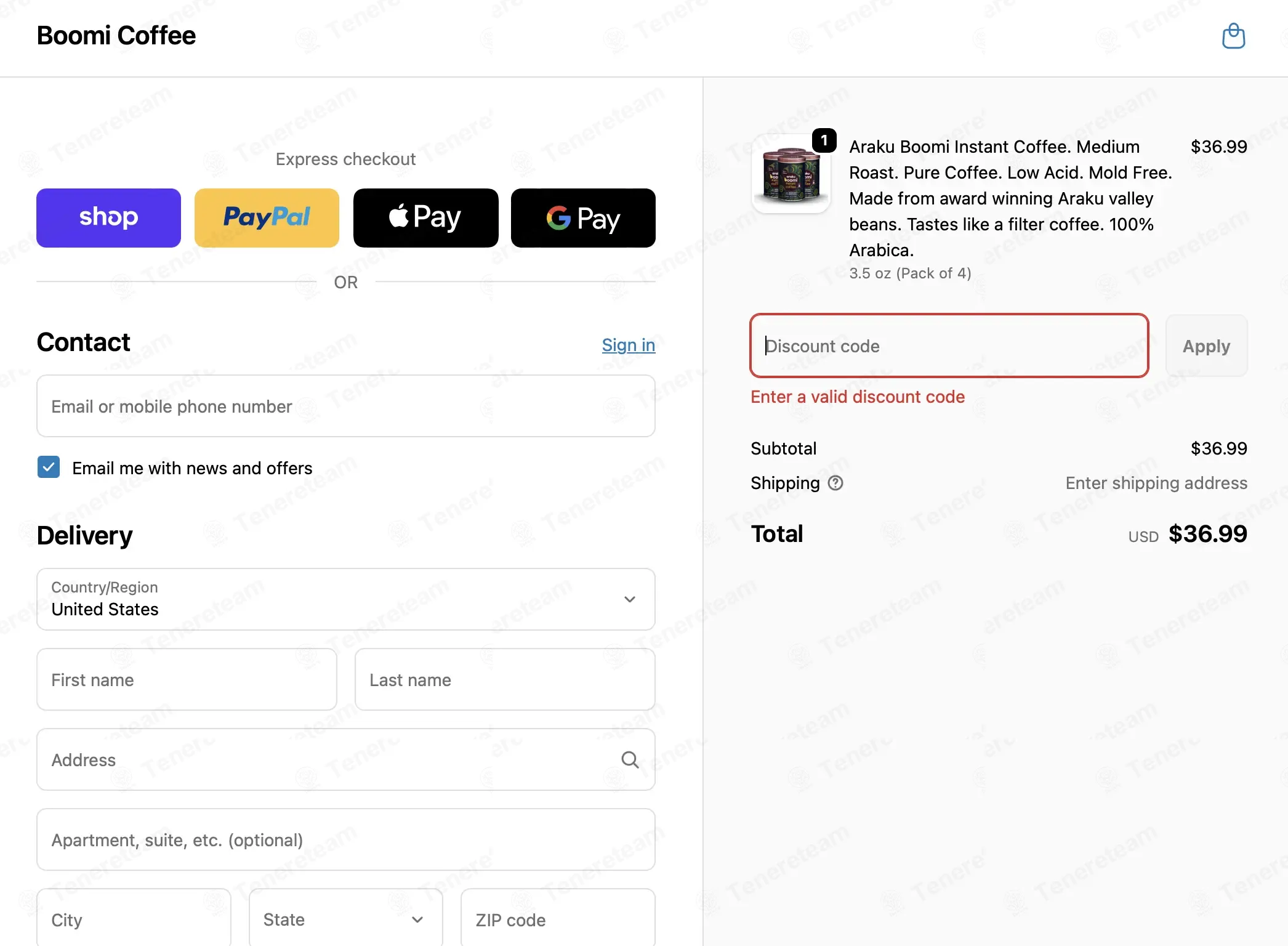Click the Subtotal label

[x=783, y=448]
